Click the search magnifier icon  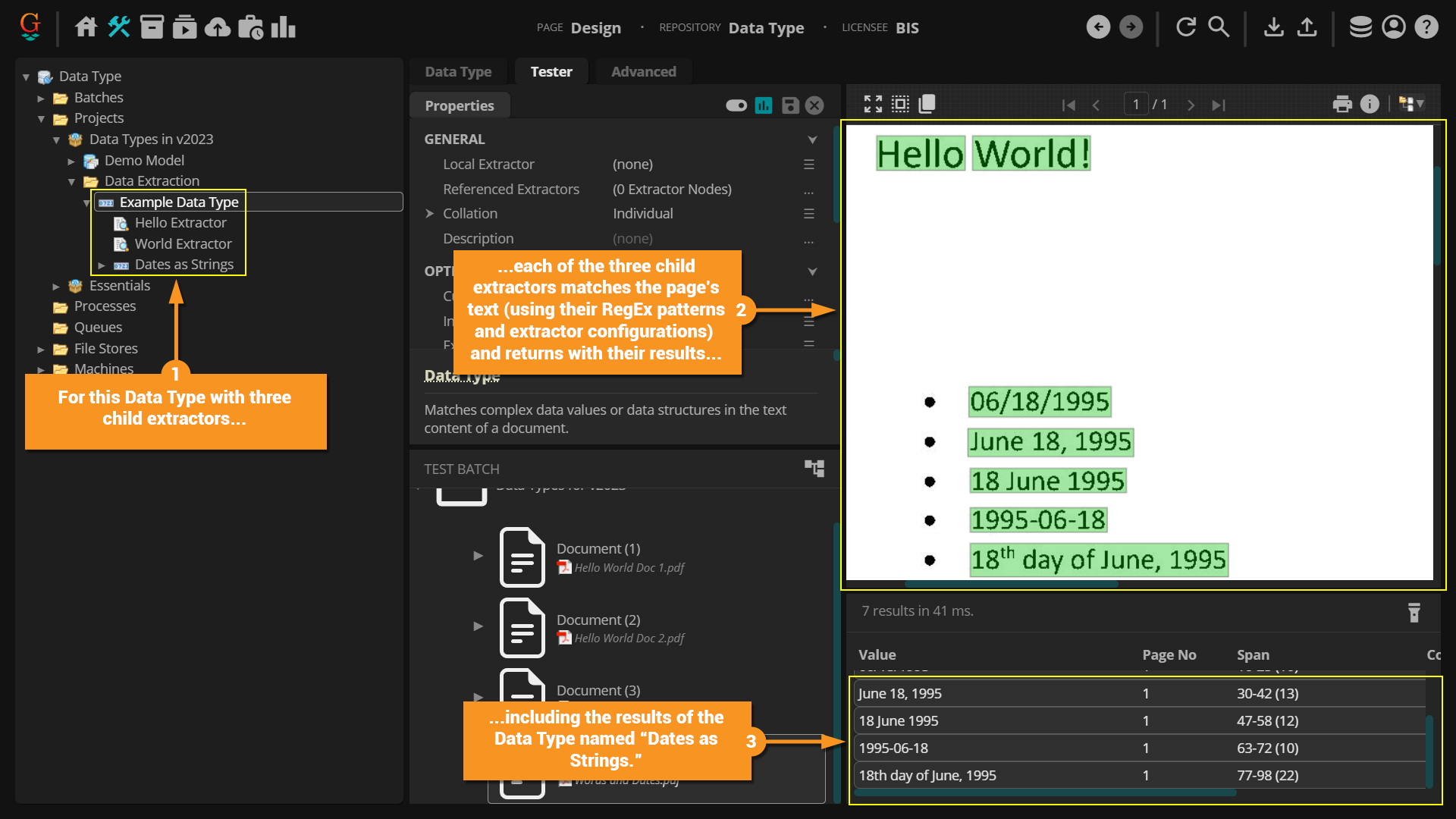(x=1219, y=27)
